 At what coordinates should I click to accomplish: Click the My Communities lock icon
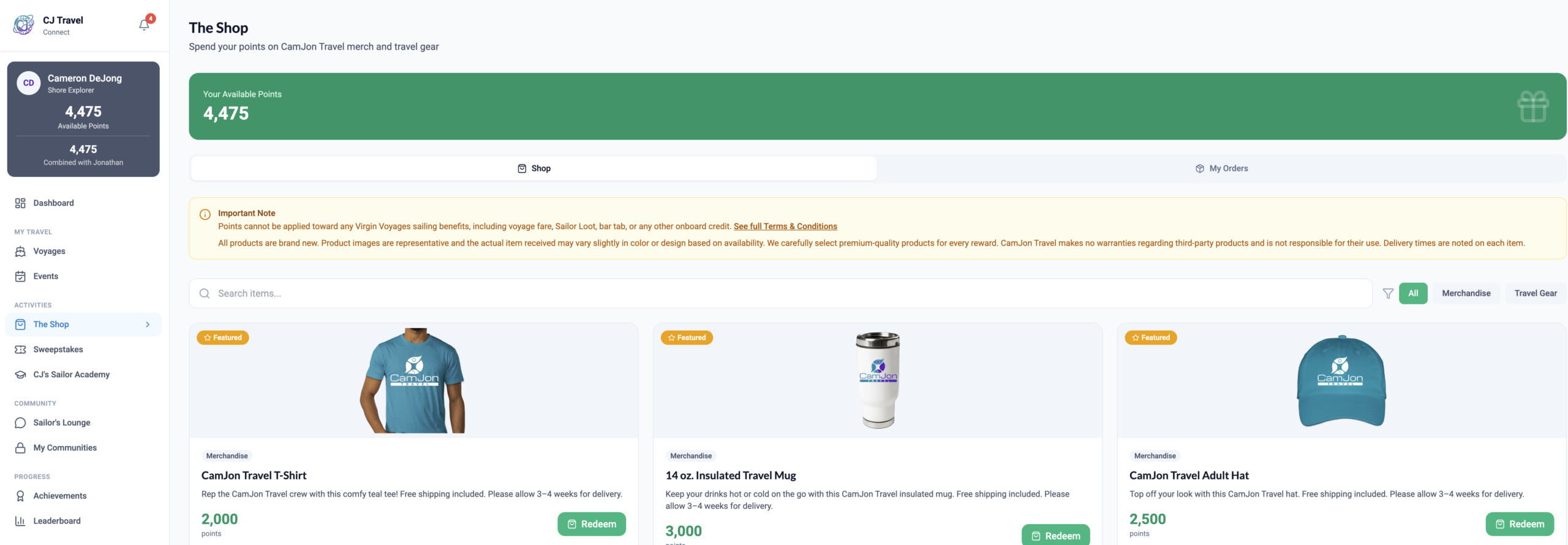click(20, 448)
